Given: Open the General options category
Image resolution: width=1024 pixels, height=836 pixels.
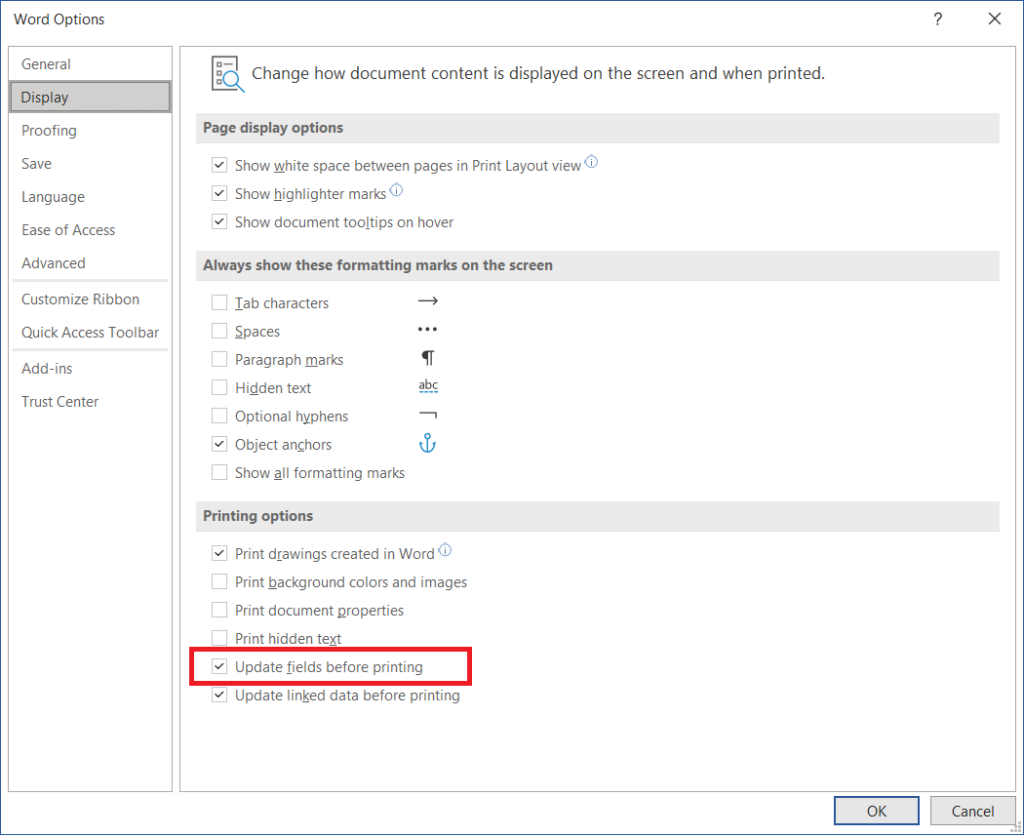Looking at the screenshot, I should pos(90,64).
